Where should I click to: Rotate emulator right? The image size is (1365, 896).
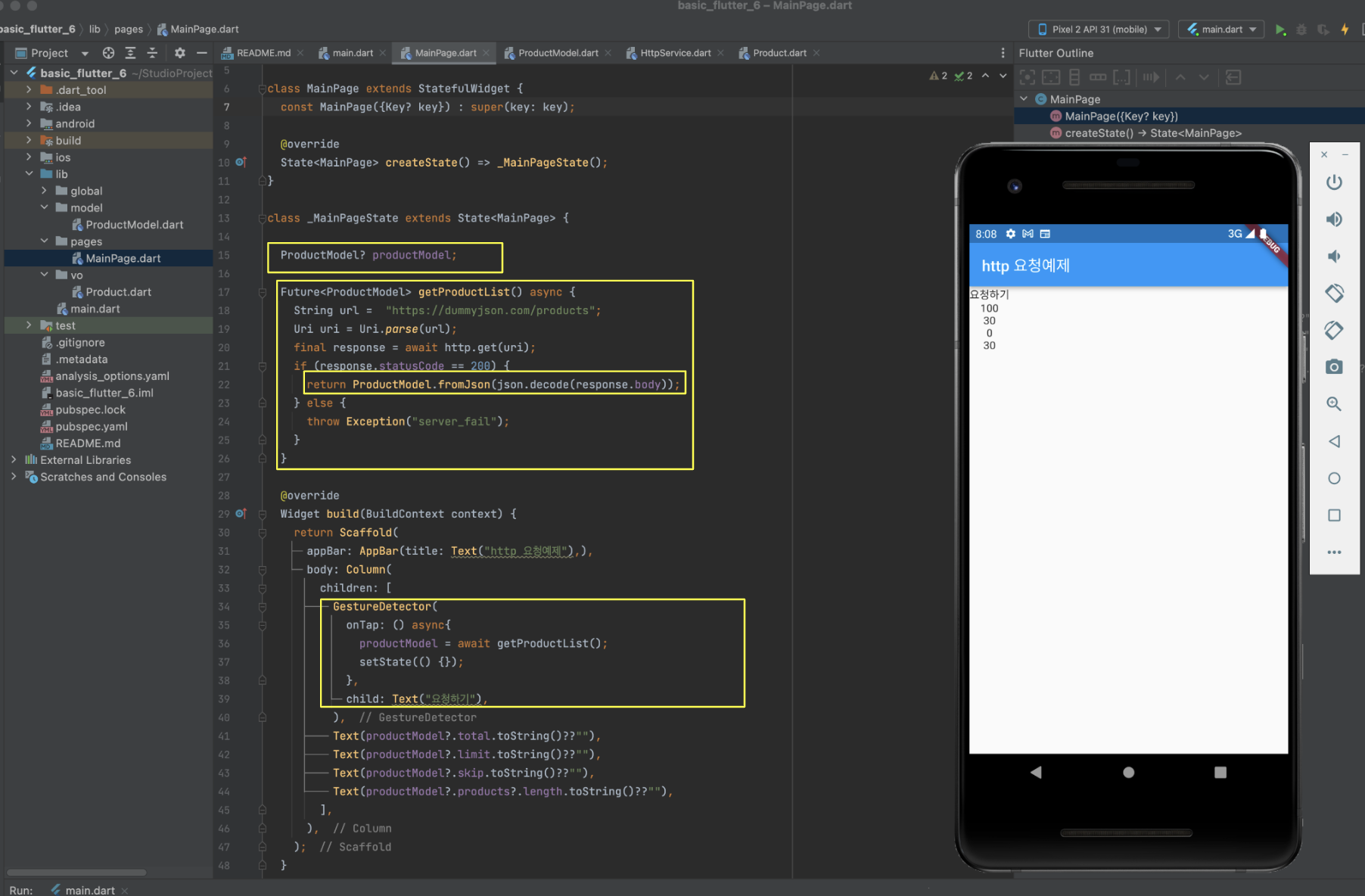click(1334, 330)
